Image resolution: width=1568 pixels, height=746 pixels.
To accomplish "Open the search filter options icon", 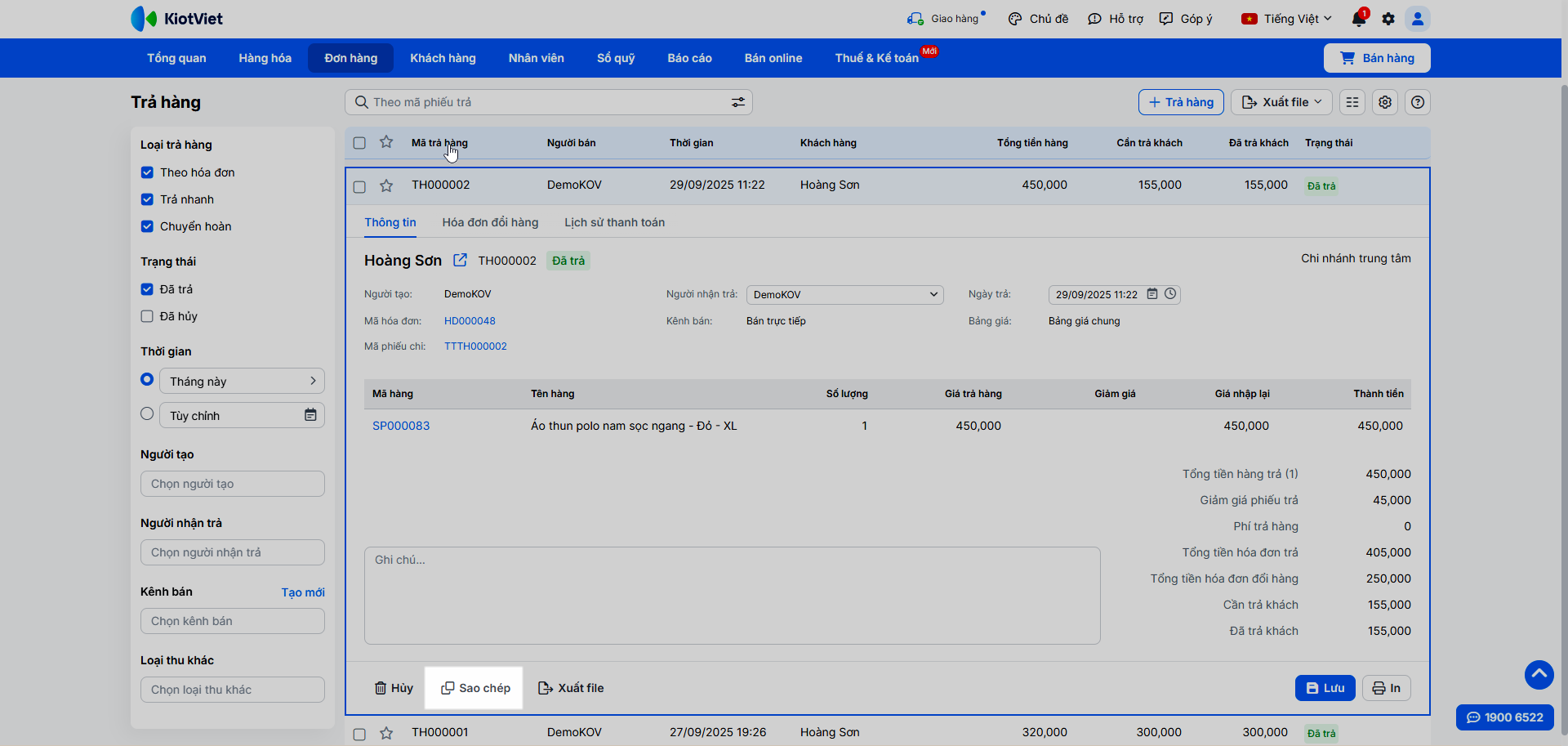I will click(x=737, y=102).
